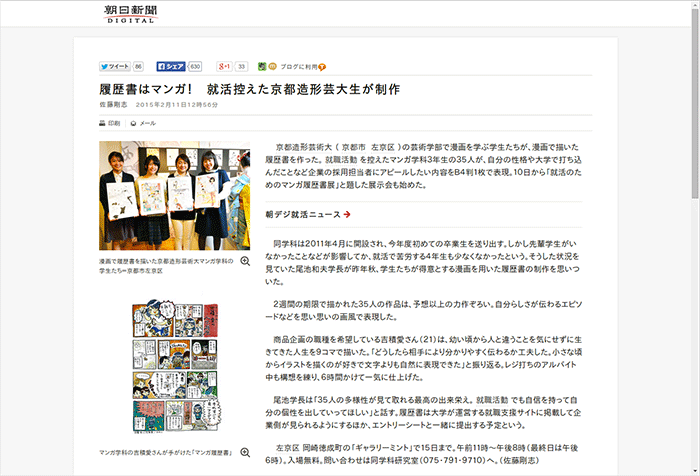
Task: Open the Asahi Shimbun Digital logo
Action: 131,13
